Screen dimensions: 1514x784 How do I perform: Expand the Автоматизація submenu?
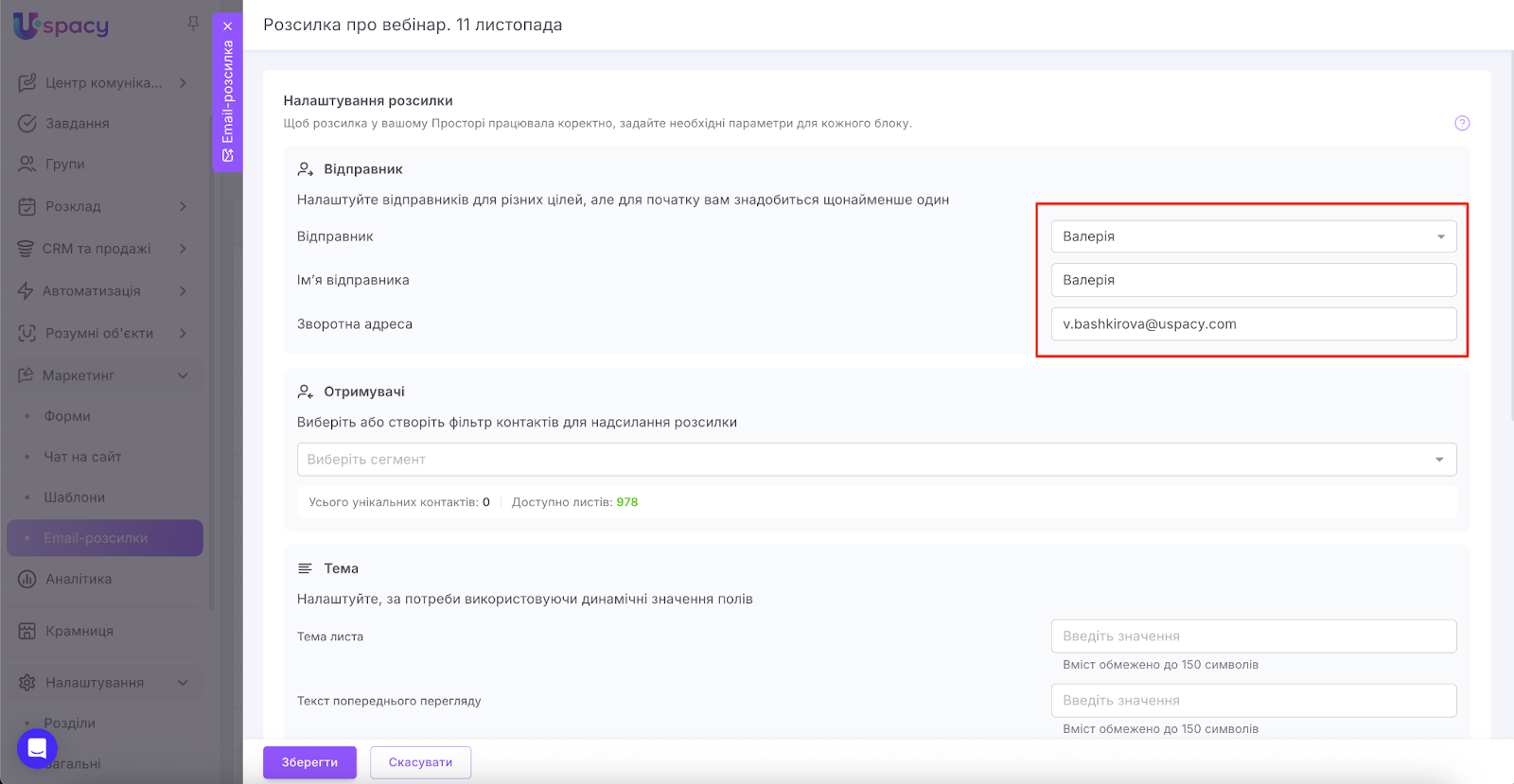[183, 291]
